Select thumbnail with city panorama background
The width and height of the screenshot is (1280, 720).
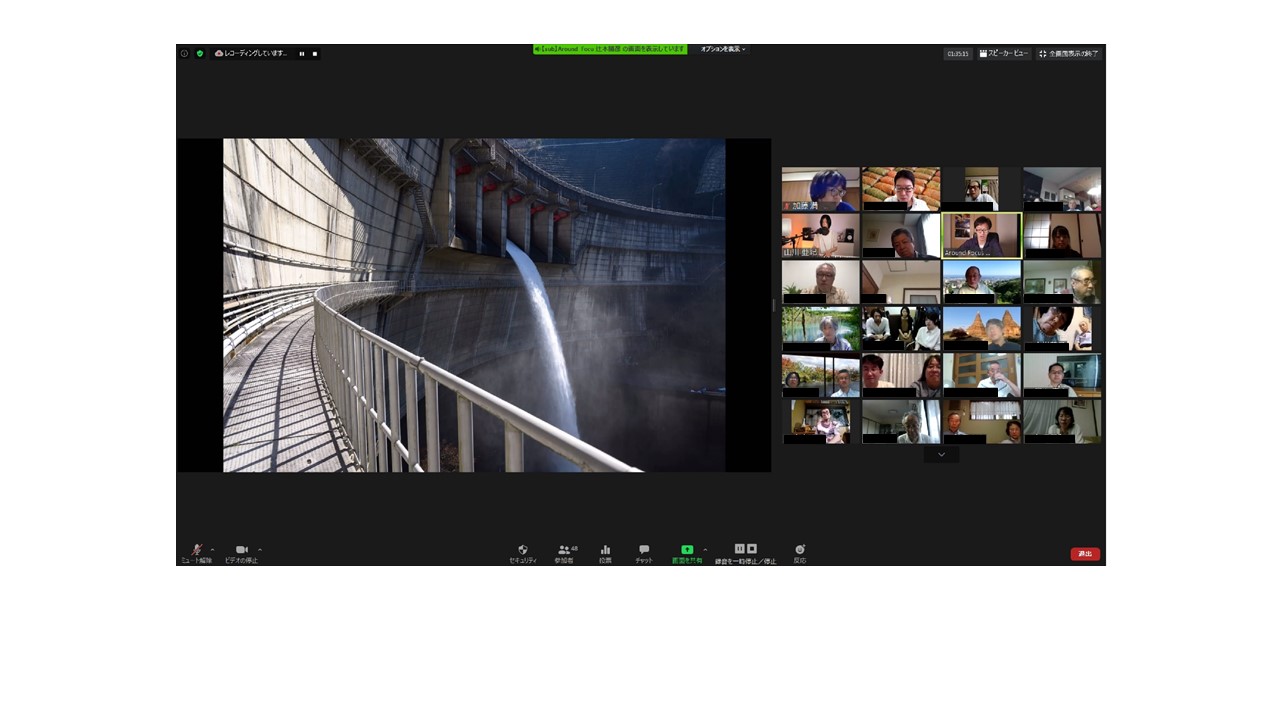click(982, 282)
